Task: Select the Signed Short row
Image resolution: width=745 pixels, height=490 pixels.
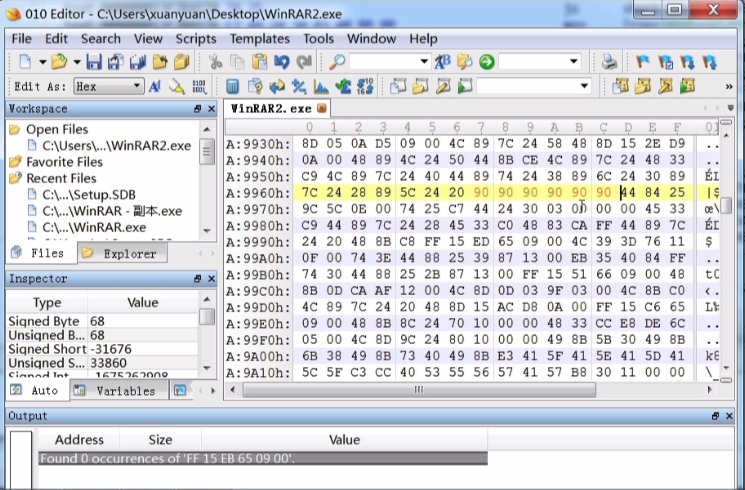Action: click(103, 349)
